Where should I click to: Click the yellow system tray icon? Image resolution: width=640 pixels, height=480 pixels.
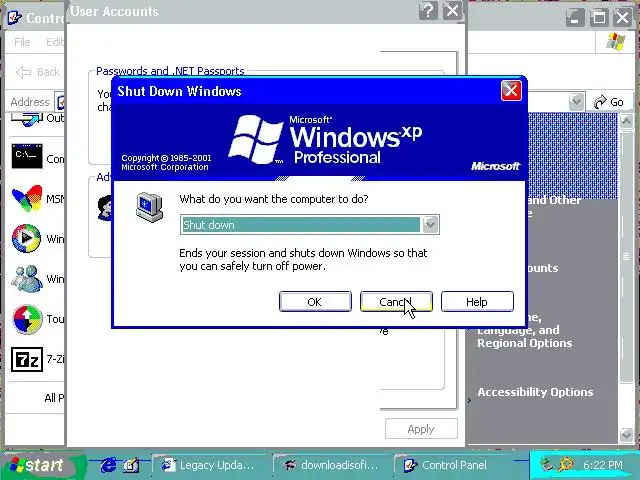point(566,464)
